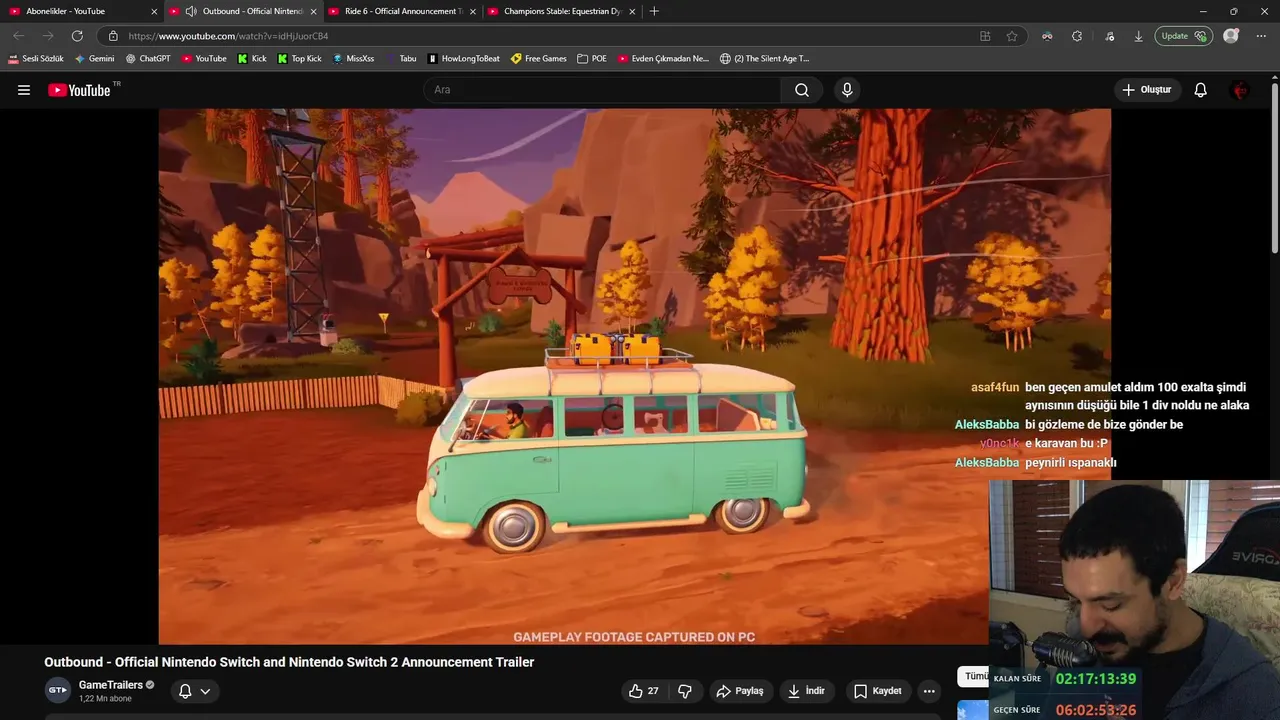Open the Kick bookmark
Image resolution: width=1280 pixels, height=720 pixels.
pyautogui.click(x=252, y=59)
